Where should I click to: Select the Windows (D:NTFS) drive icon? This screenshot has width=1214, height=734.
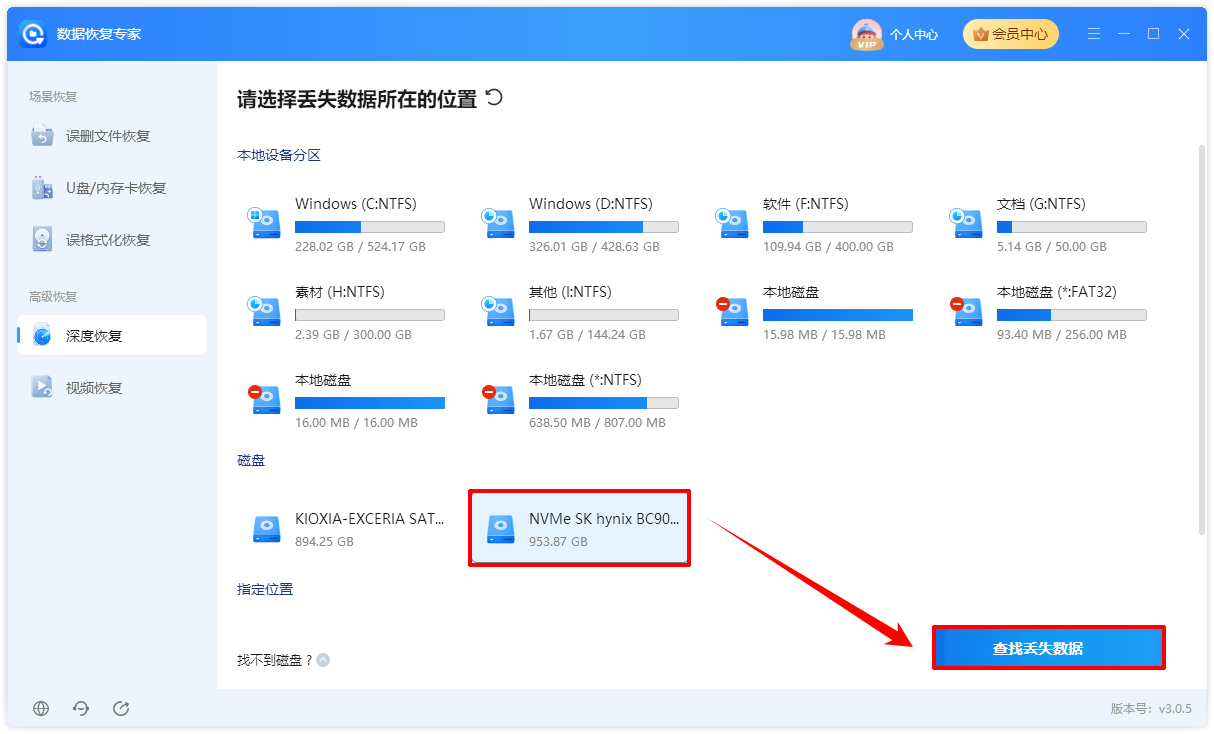(499, 223)
